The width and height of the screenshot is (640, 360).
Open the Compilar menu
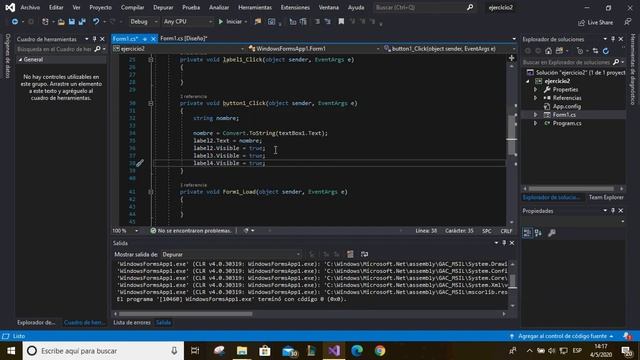[x=132, y=7]
